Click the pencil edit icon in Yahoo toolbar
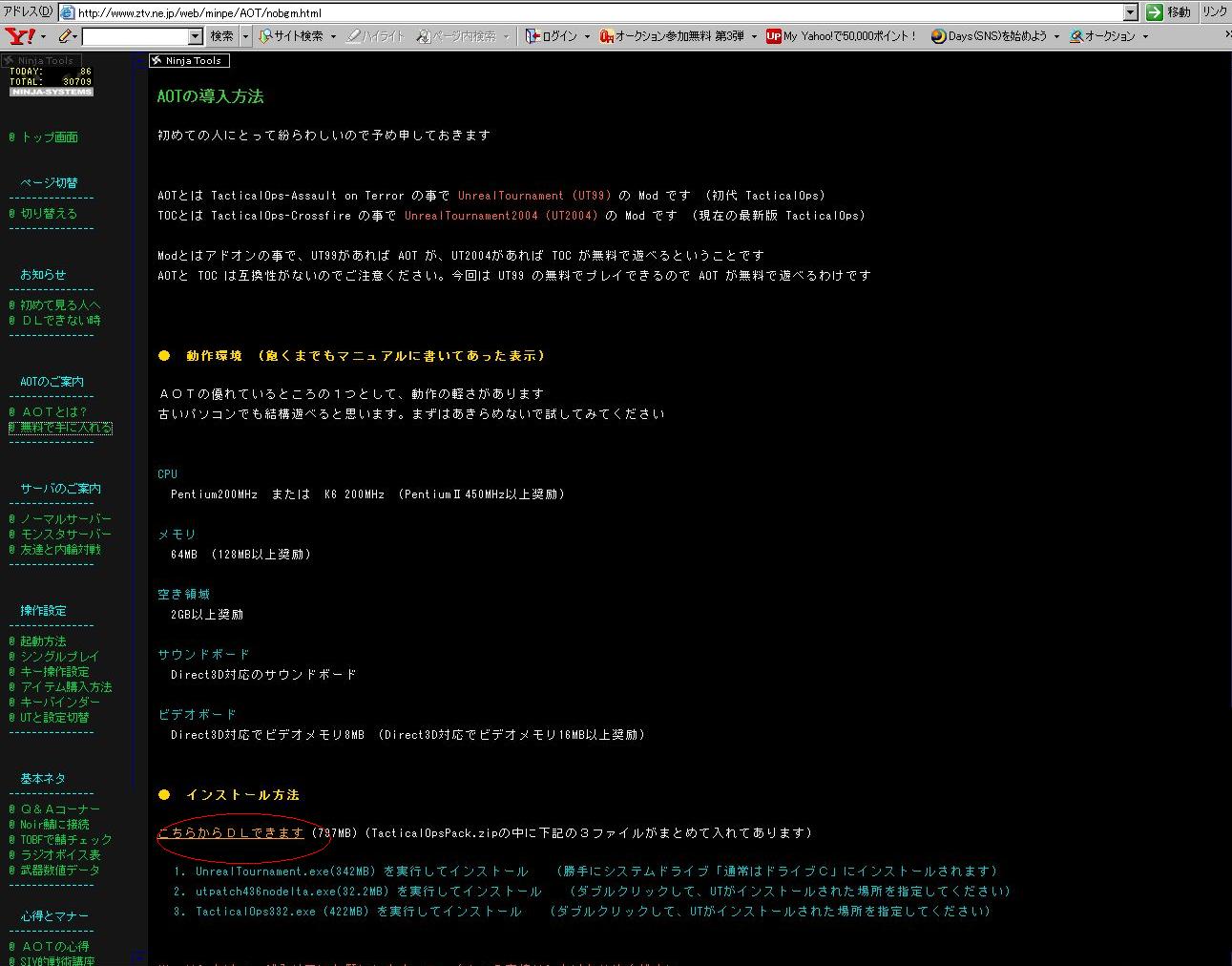The height and width of the screenshot is (966, 1232). (64, 36)
